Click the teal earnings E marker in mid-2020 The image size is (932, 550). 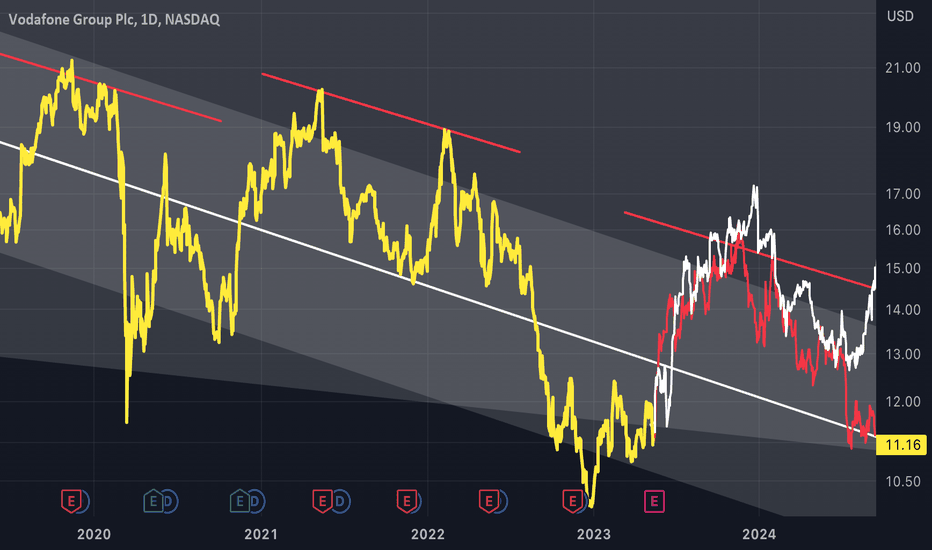click(x=153, y=501)
